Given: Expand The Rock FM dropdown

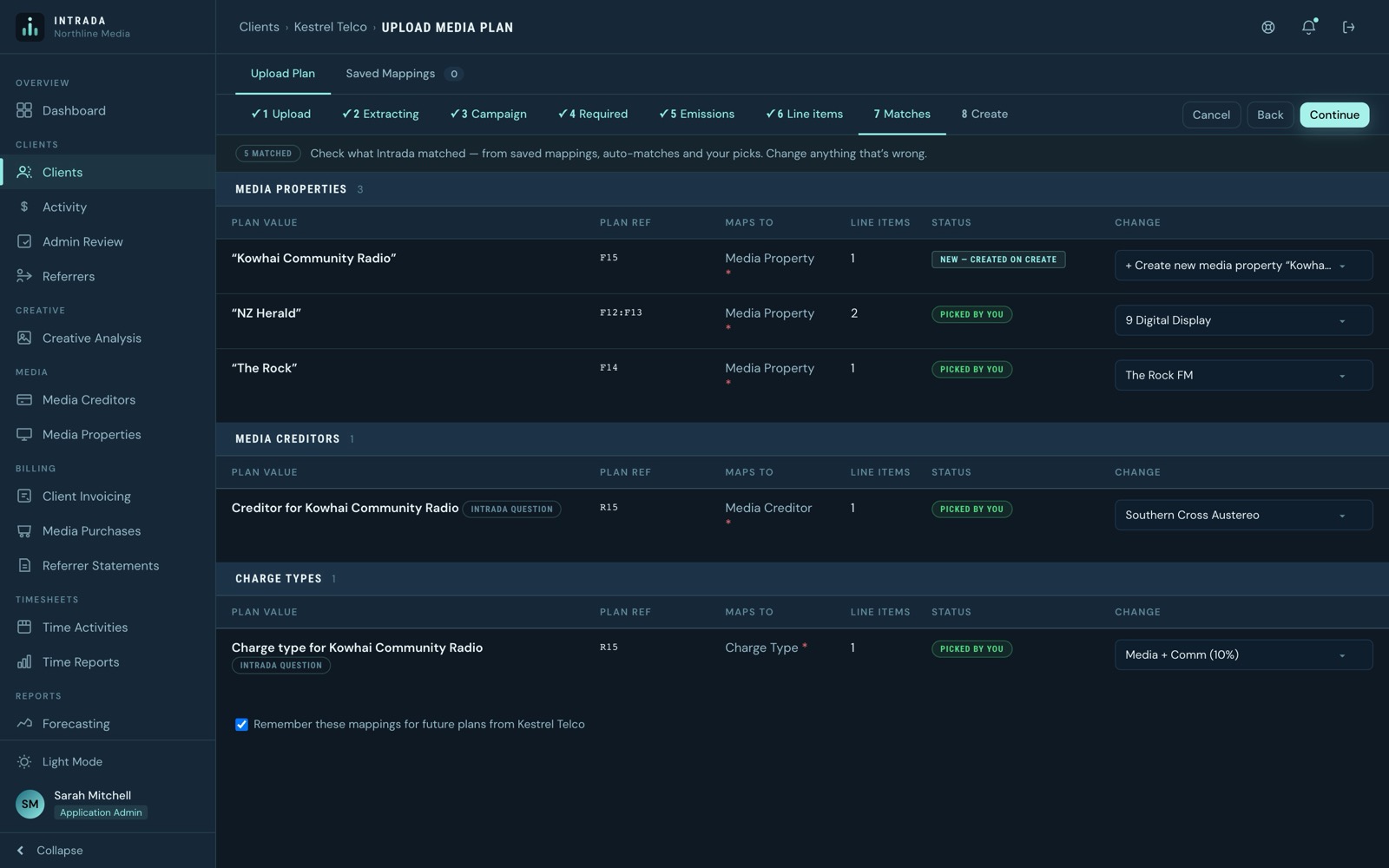Looking at the screenshot, I should [x=1243, y=375].
